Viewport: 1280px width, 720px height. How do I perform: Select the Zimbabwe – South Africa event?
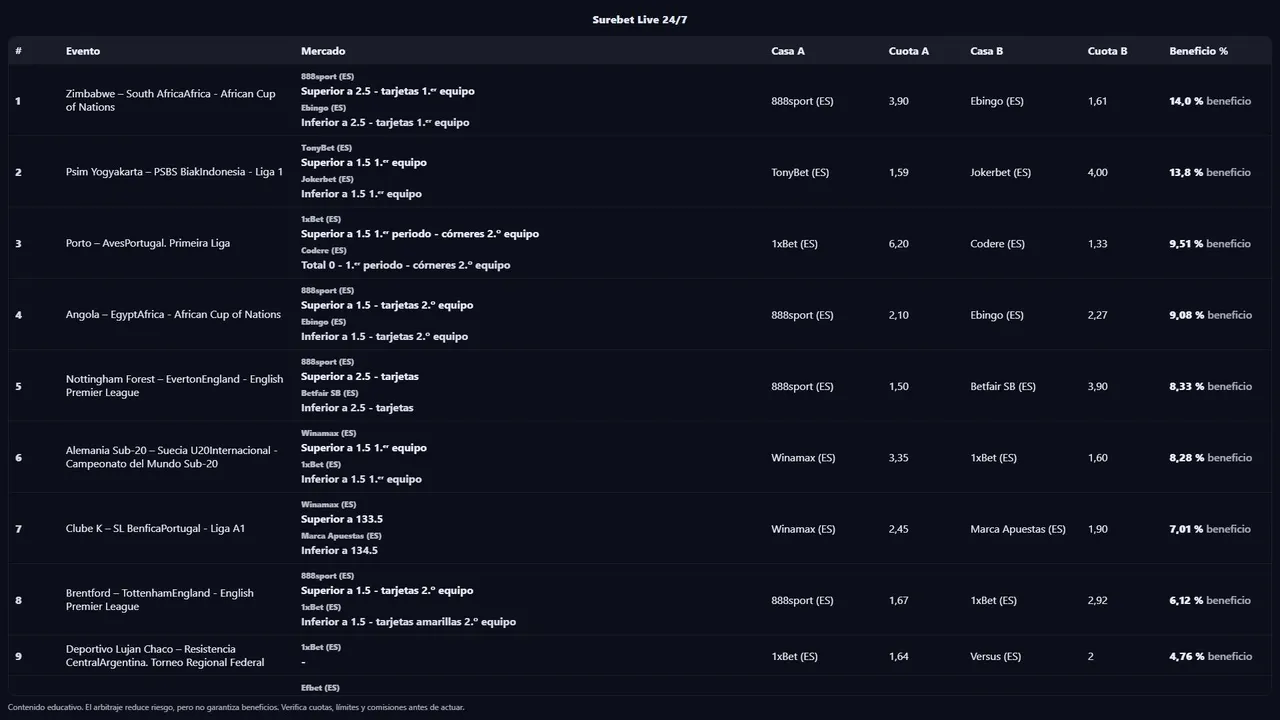coord(170,101)
